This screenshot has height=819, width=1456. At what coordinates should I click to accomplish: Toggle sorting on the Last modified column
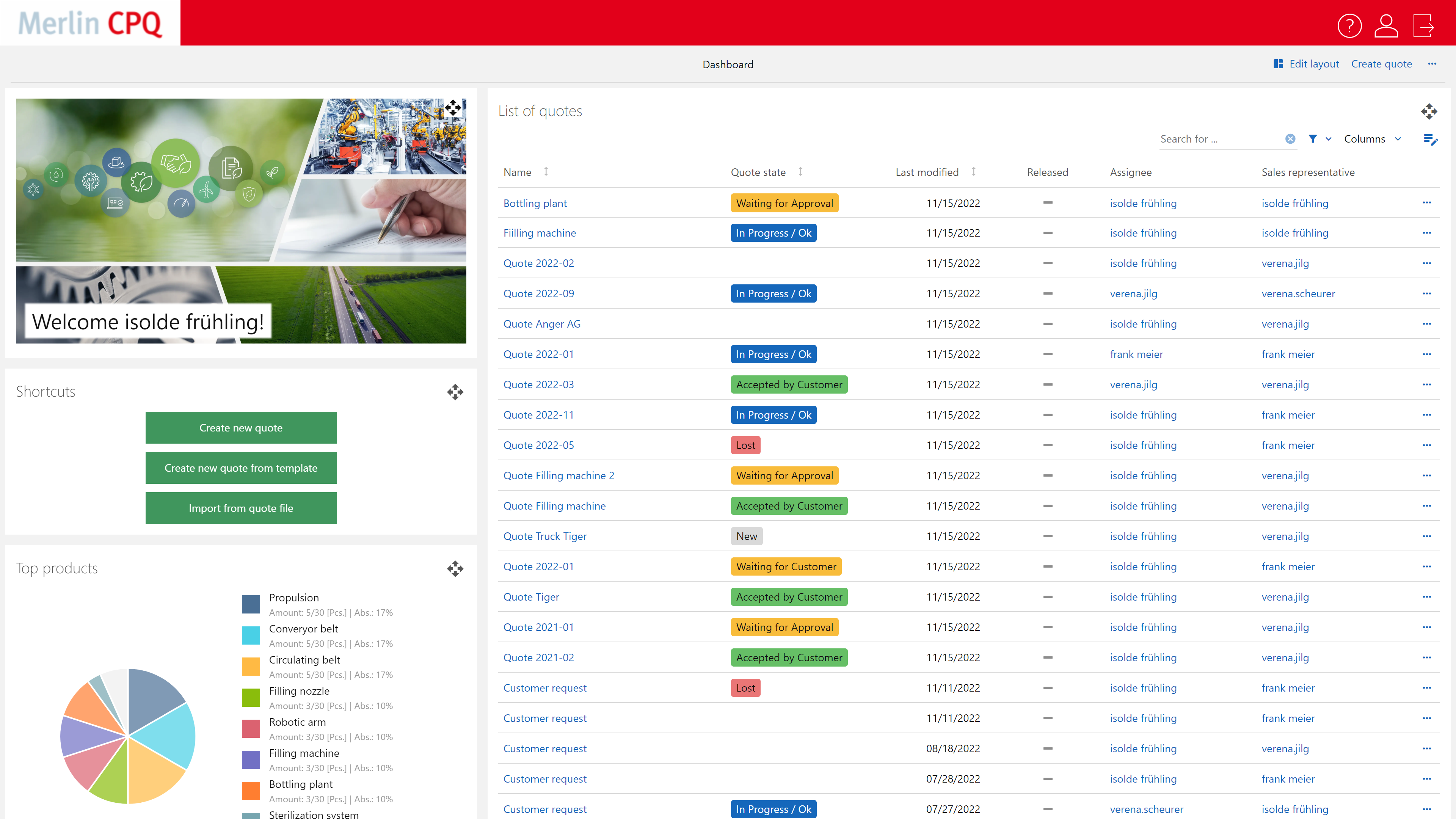tap(974, 172)
